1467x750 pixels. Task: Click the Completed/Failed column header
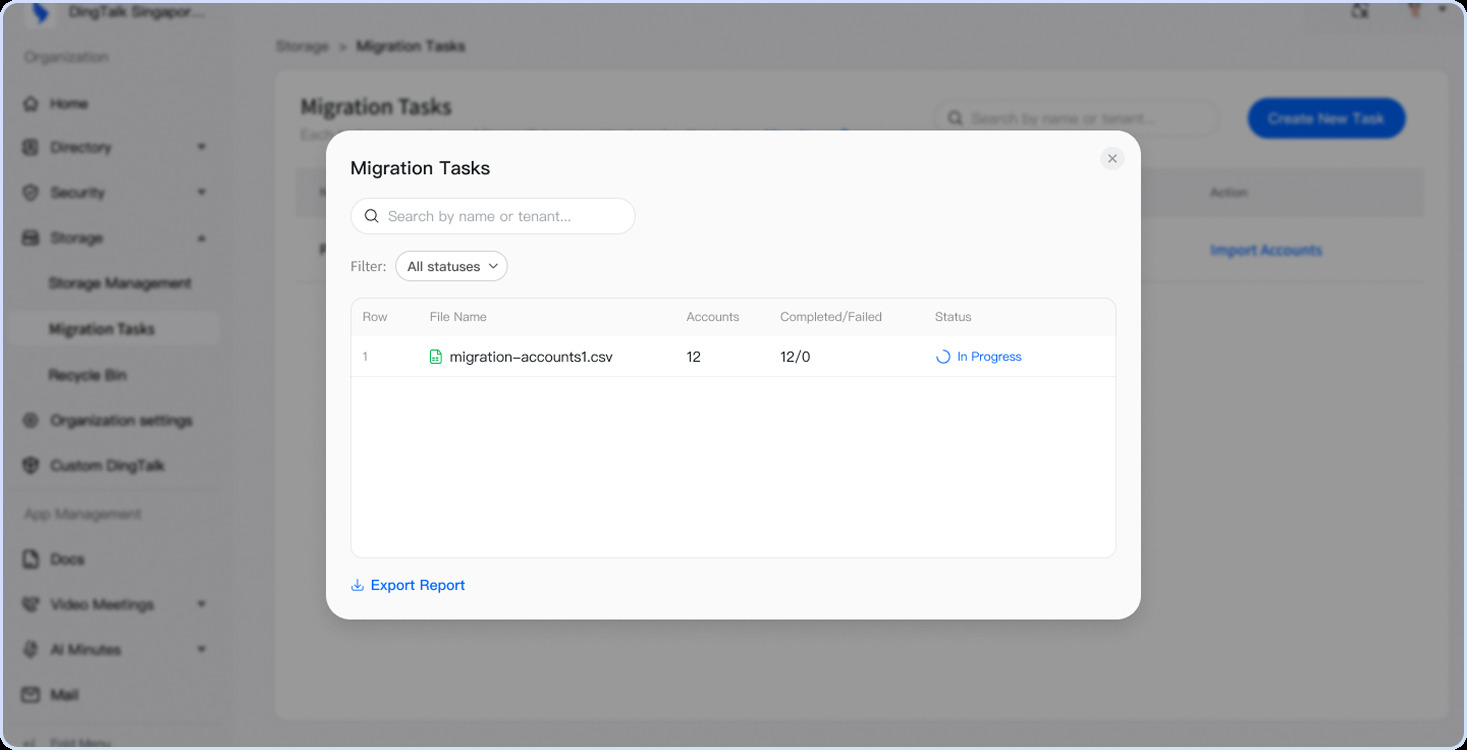tap(831, 317)
